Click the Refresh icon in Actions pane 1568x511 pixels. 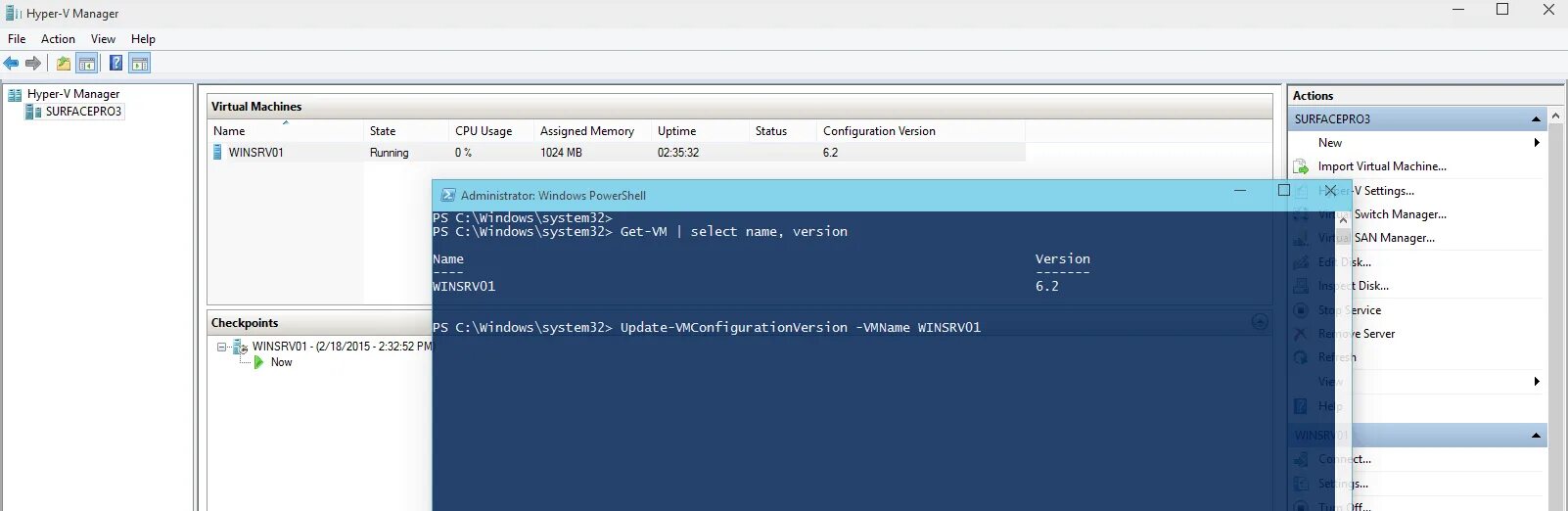pyautogui.click(x=1301, y=357)
